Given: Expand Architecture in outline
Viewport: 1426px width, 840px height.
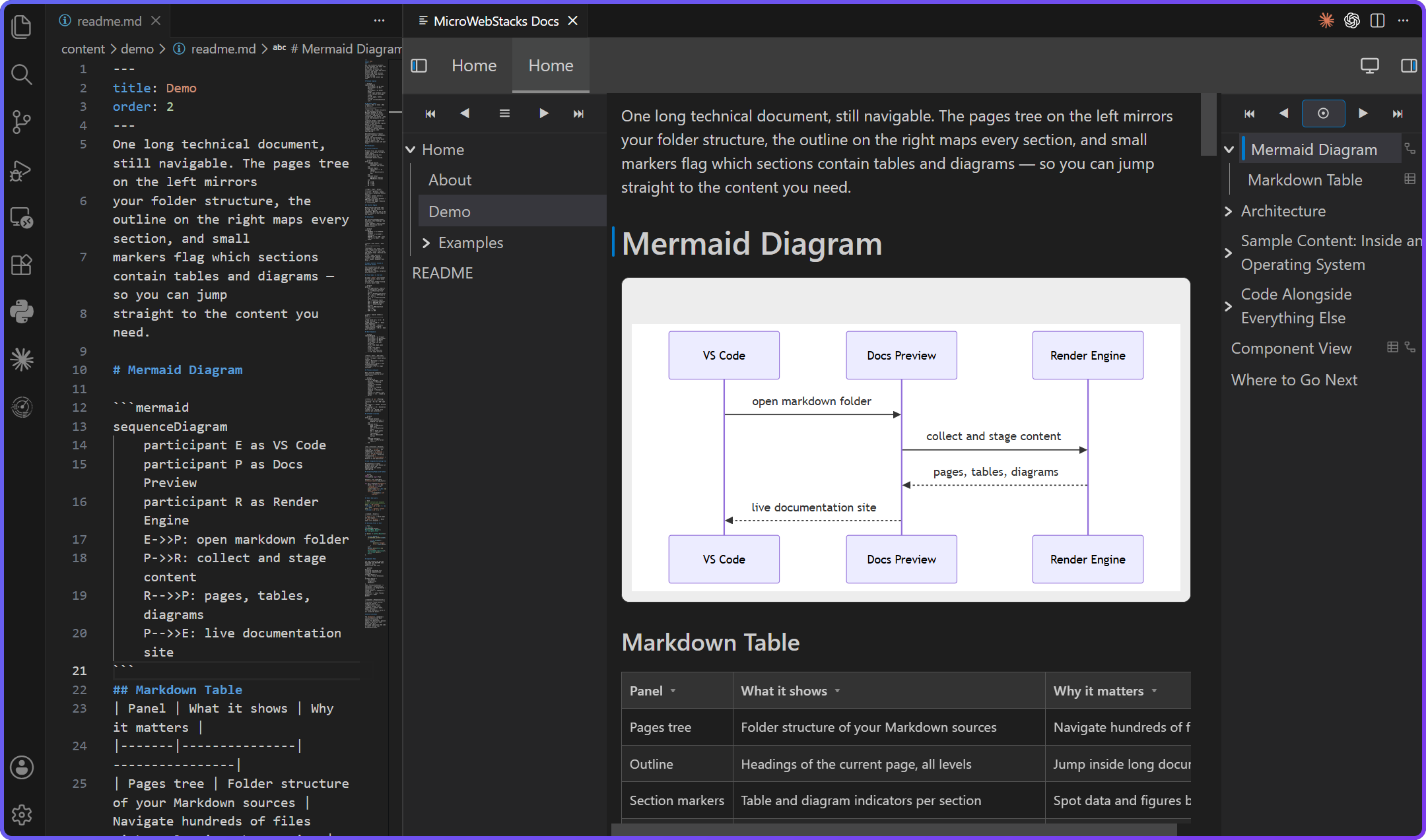Looking at the screenshot, I should coord(1229,211).
